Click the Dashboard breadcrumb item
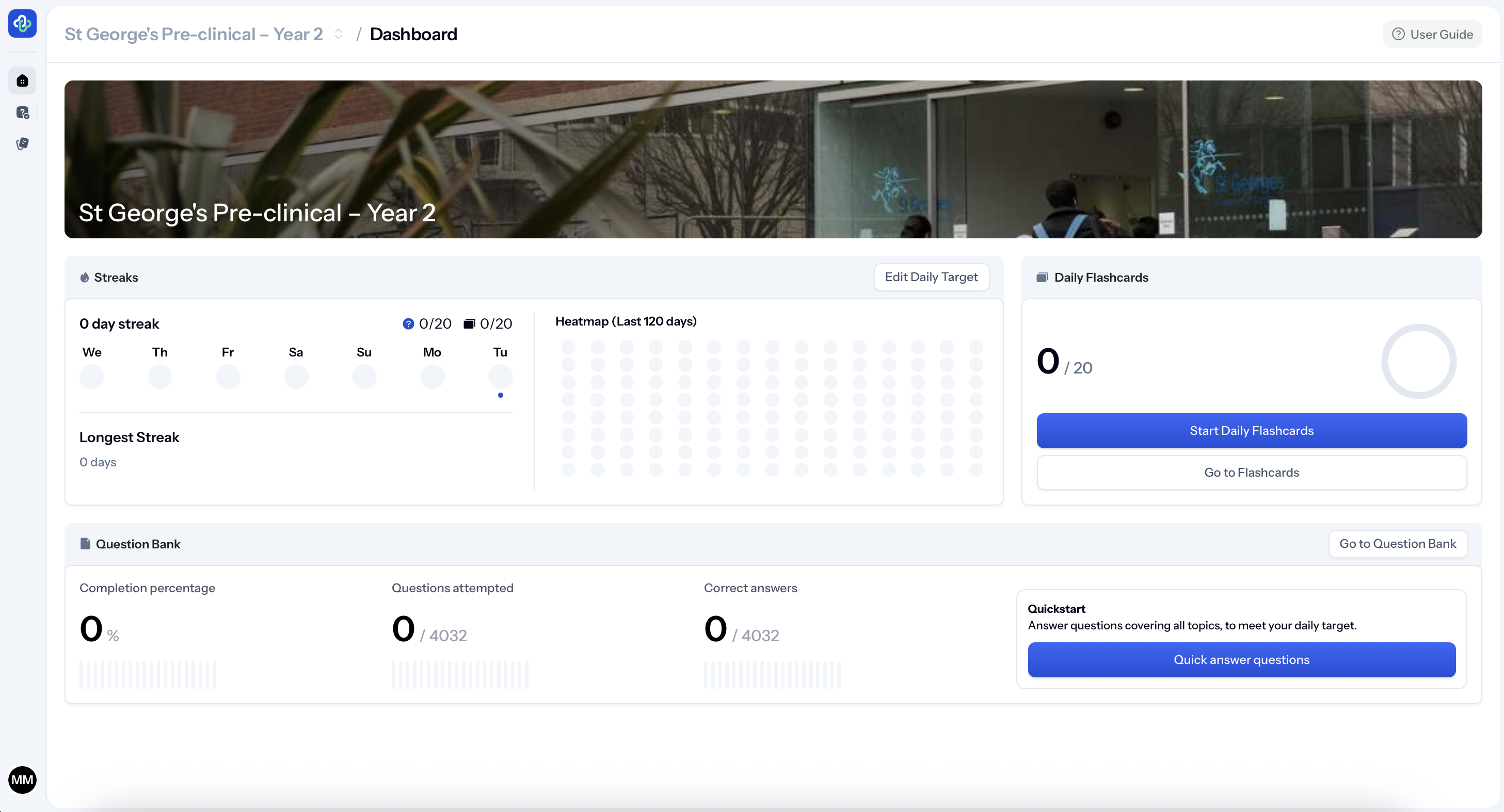The height and width of the screenshot is (812, 1504). 413,34
